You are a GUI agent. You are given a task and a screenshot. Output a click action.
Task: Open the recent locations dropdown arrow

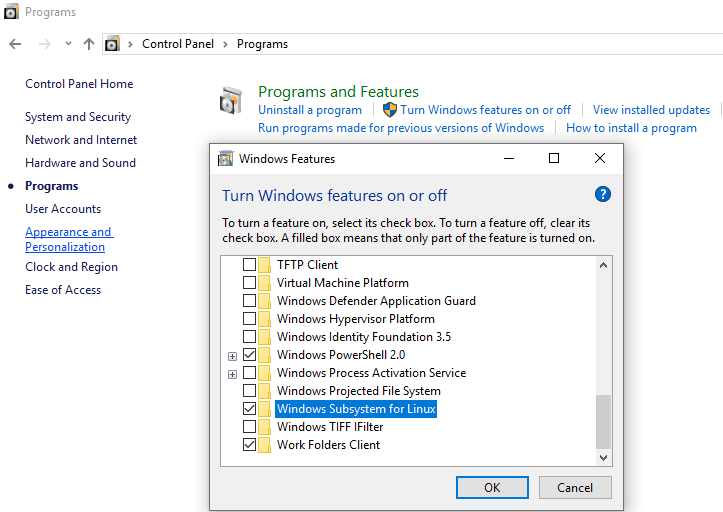point(68,44)
